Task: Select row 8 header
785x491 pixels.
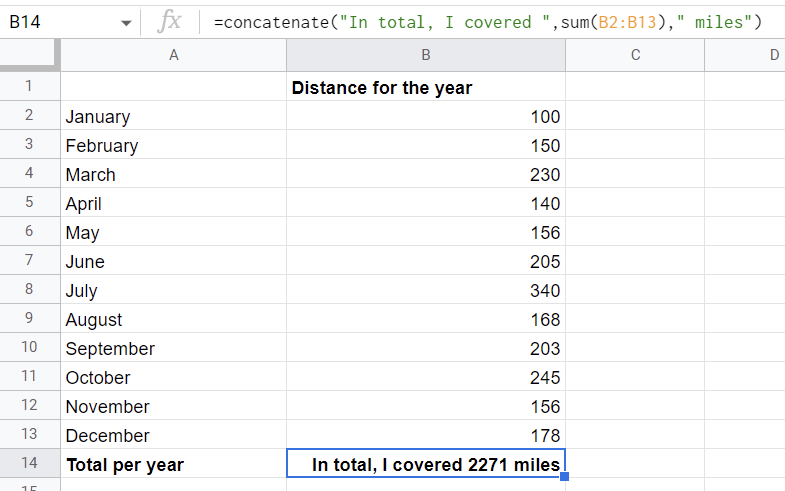Action: tap(30, 289)
